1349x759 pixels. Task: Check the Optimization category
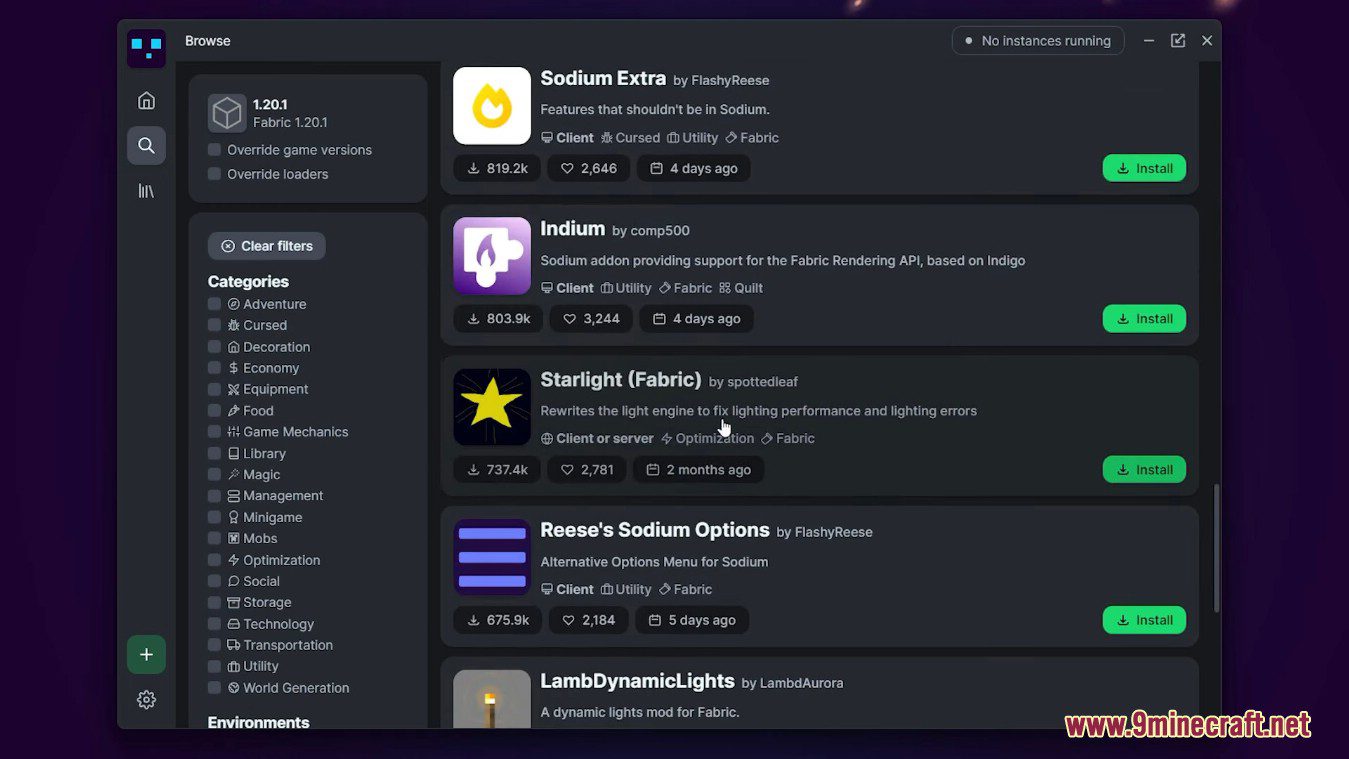pyautogui.click(x=214, y=560)
